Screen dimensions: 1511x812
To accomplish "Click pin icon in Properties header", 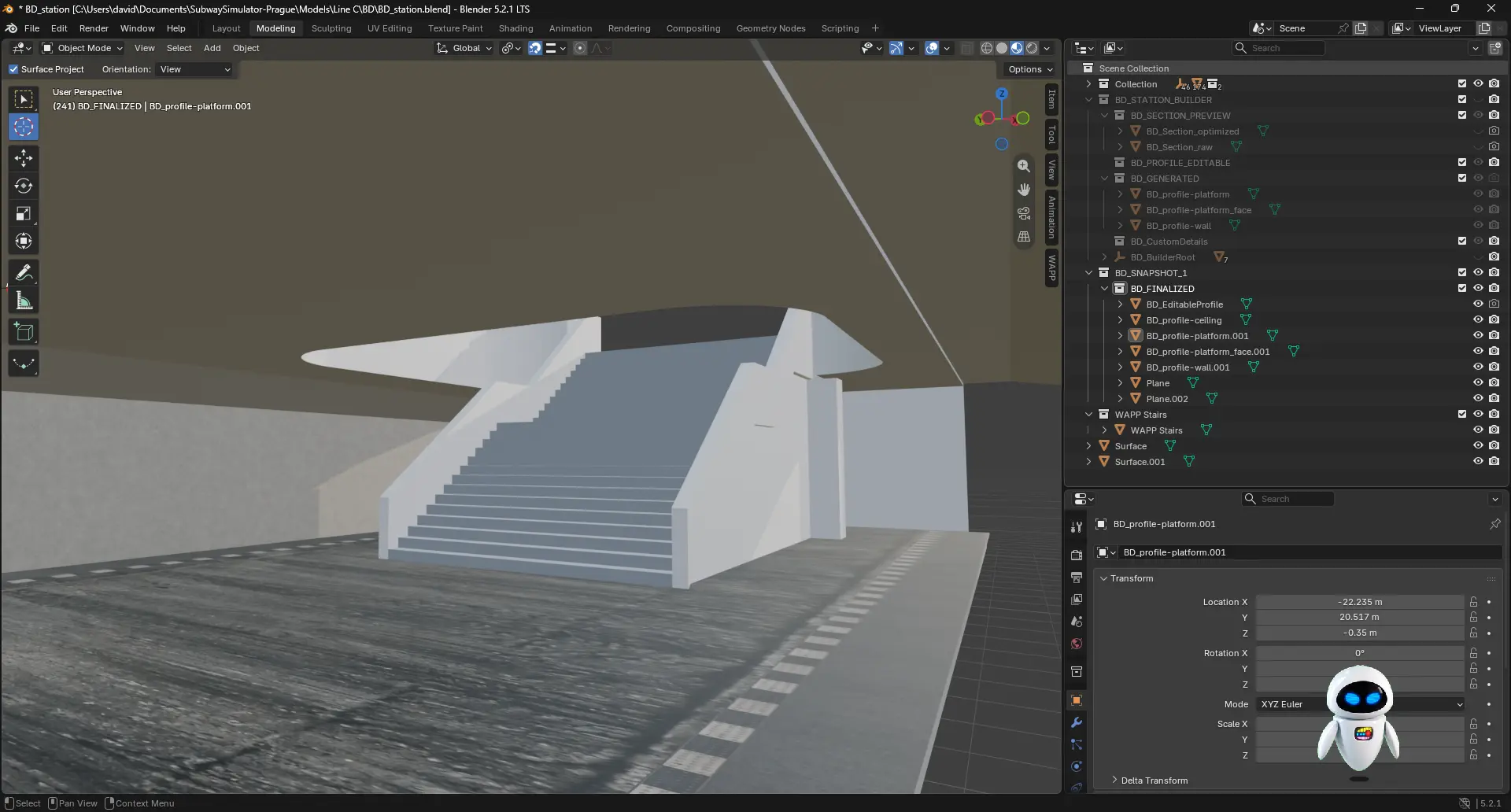I will tap(1494, 524).
